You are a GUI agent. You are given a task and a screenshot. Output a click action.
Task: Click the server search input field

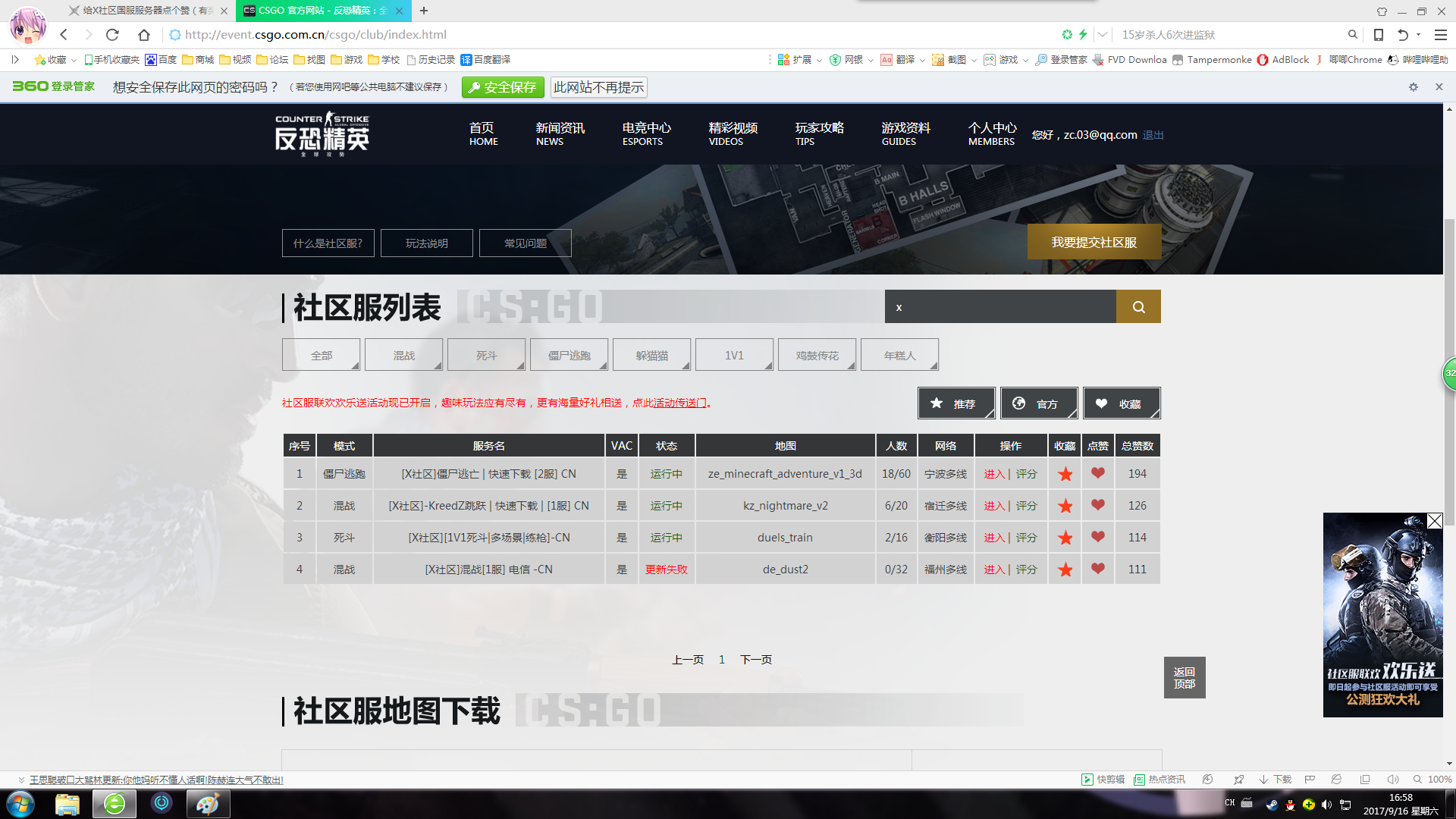tap(999, 307)
